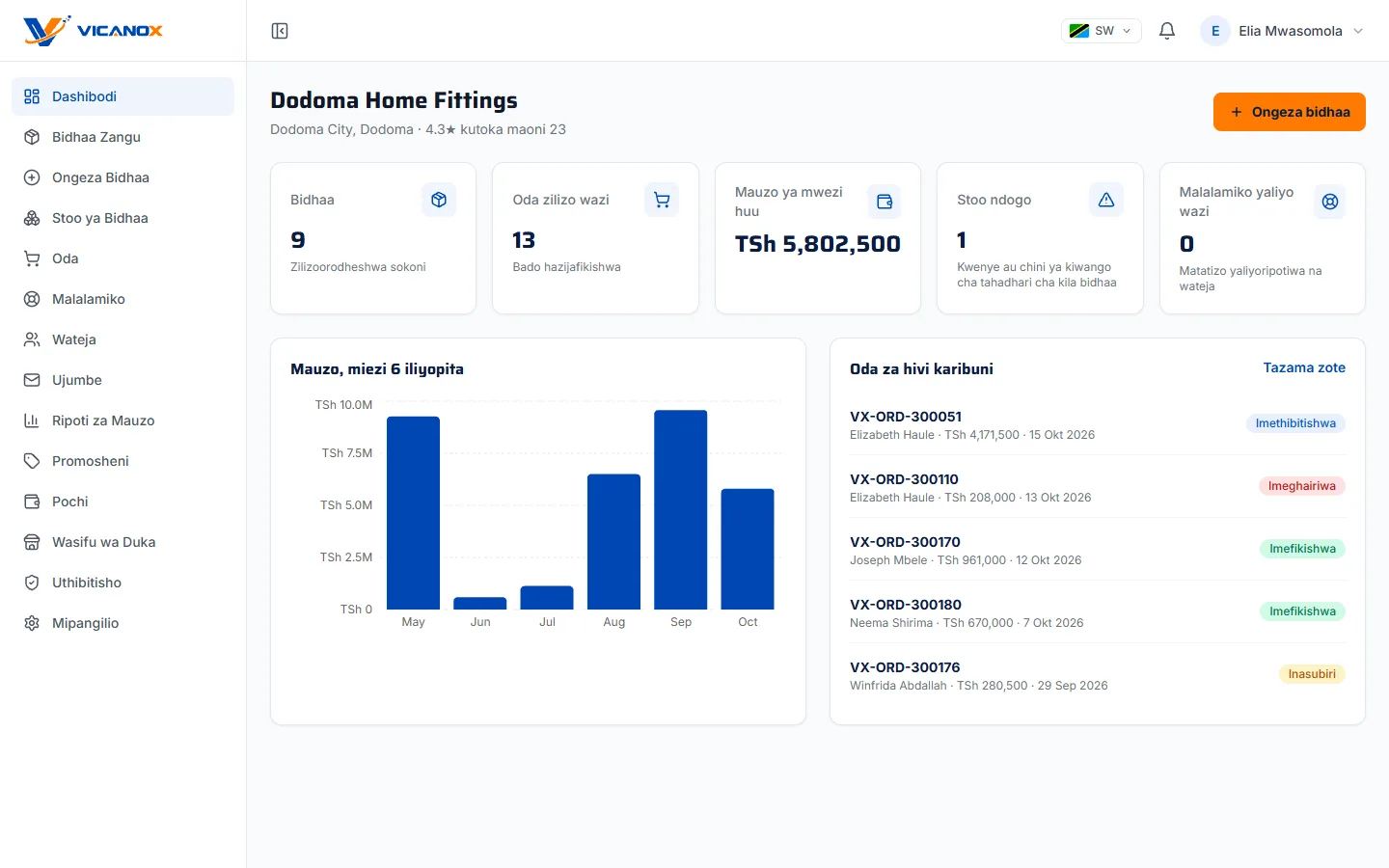Click the wallet icon in Mauzo ya mwezi card
This screenshot has height=868, width=1389.
point(884,202)
